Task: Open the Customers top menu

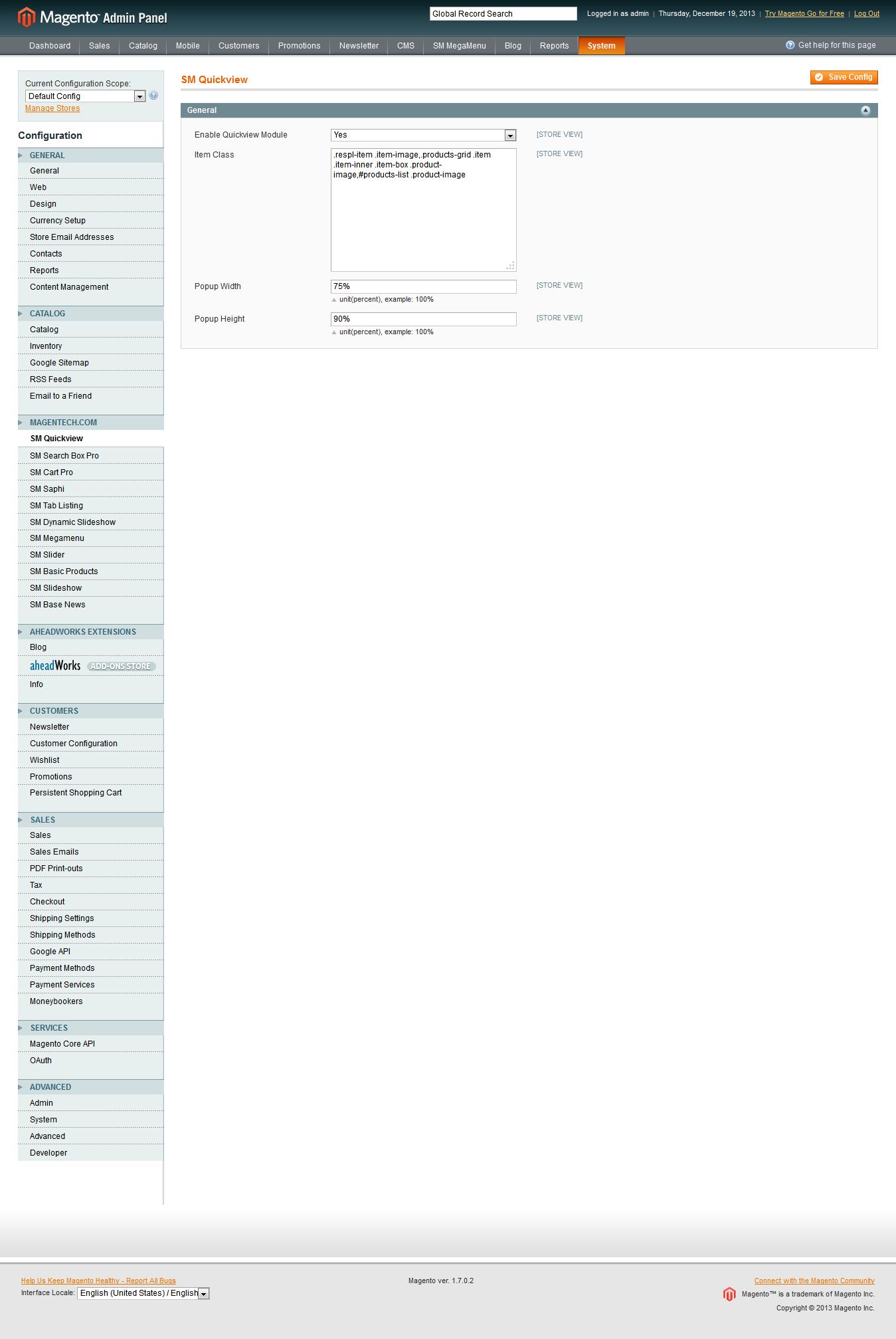Action: [239, 46]
